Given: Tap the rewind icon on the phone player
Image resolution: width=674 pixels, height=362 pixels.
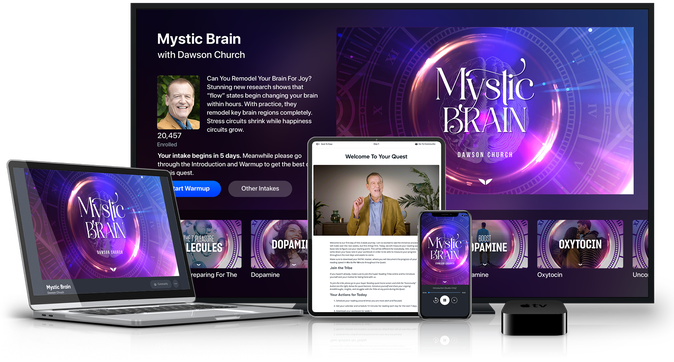Looking at the screenshot, I should pyautogui.click(x=435, y=300).
